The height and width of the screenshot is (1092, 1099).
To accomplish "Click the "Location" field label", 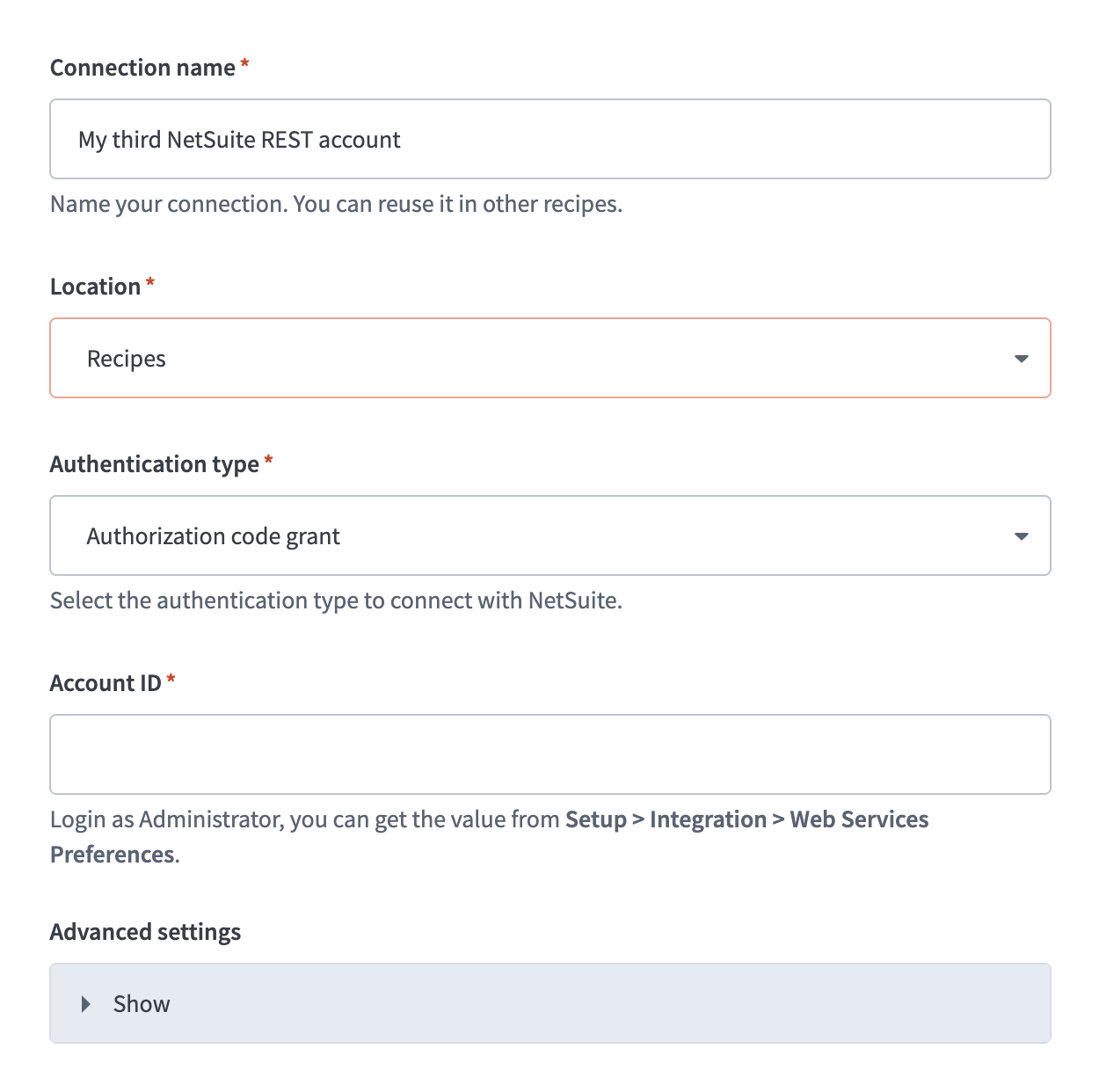I will pyautogui.click(x=95, y=287).
